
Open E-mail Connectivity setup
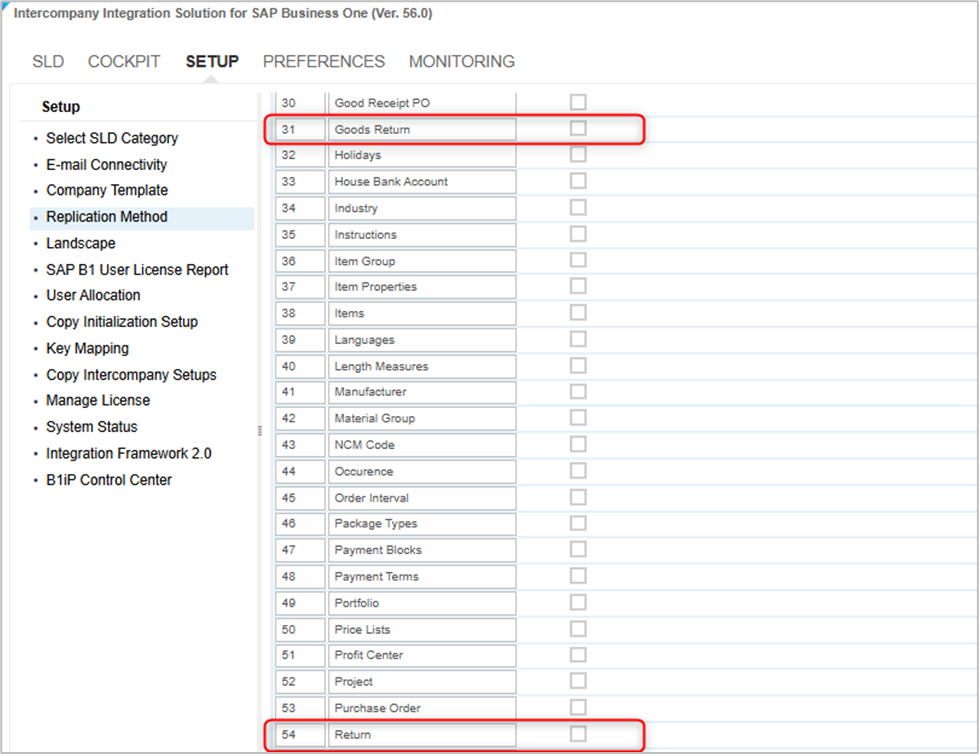point(106,165)
